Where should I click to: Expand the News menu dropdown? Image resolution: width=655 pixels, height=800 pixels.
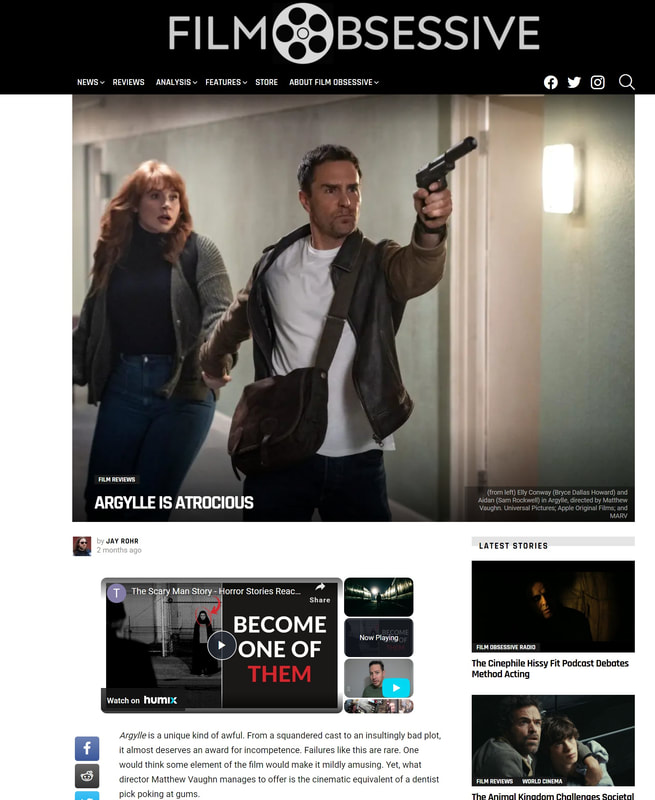(x=90, y=82)
